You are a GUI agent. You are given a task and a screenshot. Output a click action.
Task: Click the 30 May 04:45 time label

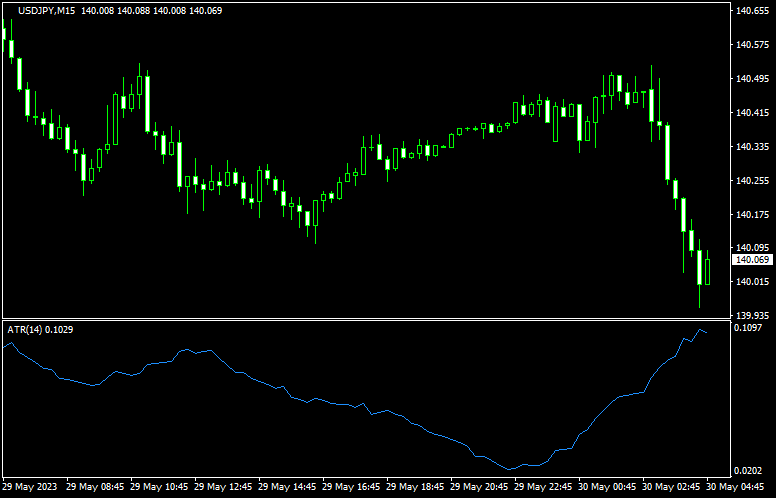[736, 487]
